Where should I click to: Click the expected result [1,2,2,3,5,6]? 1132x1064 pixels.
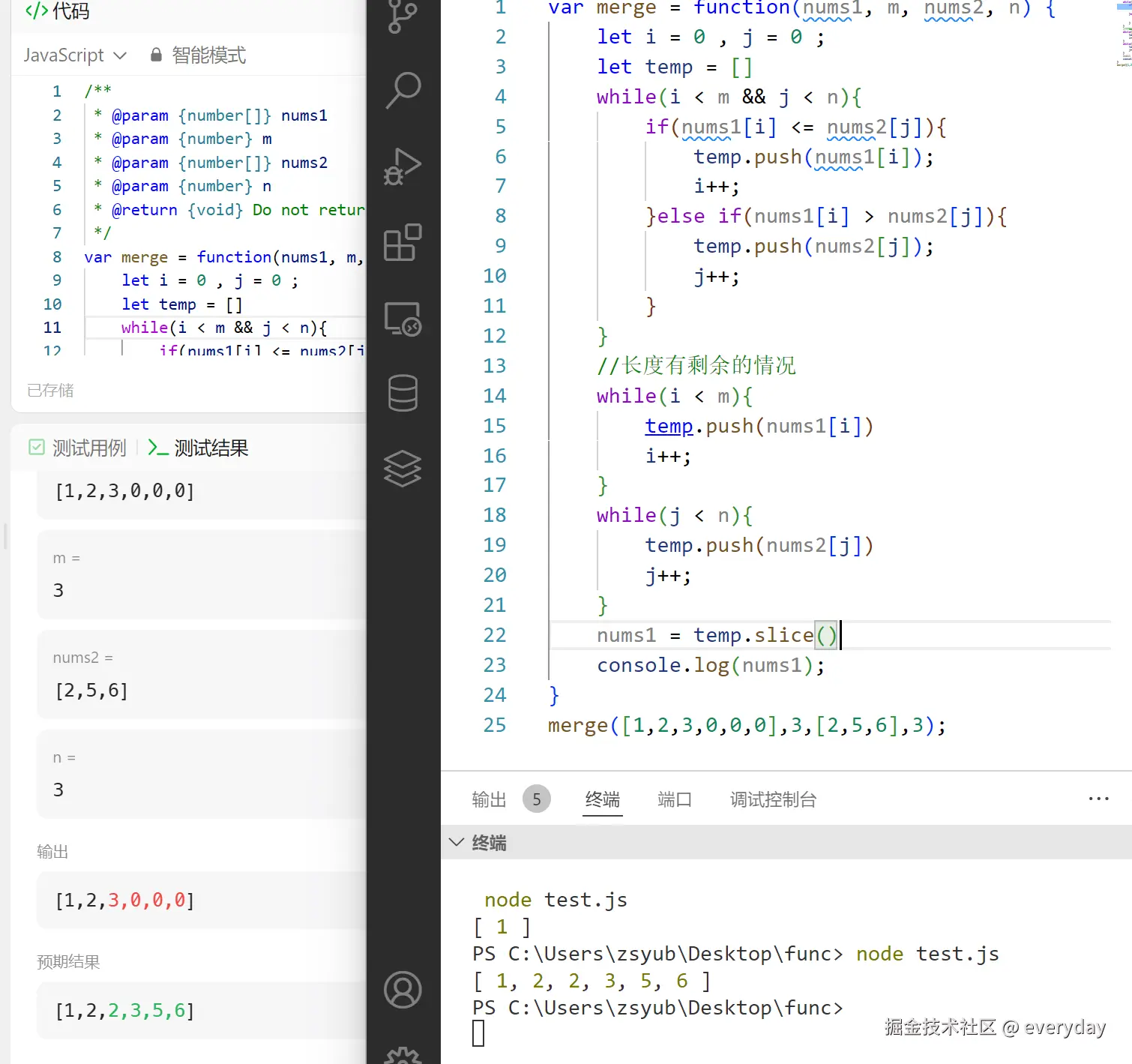point(124,1011)
